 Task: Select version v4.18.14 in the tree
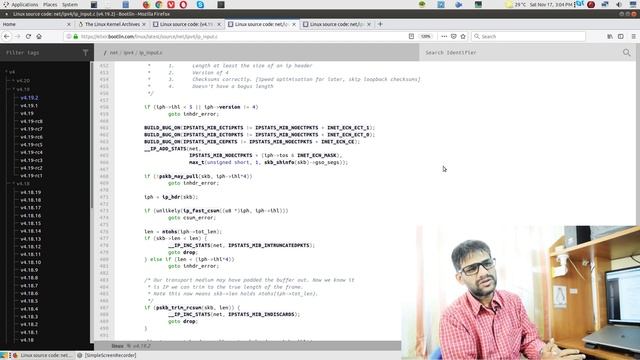pyautogui.click(x=31, y=231)
